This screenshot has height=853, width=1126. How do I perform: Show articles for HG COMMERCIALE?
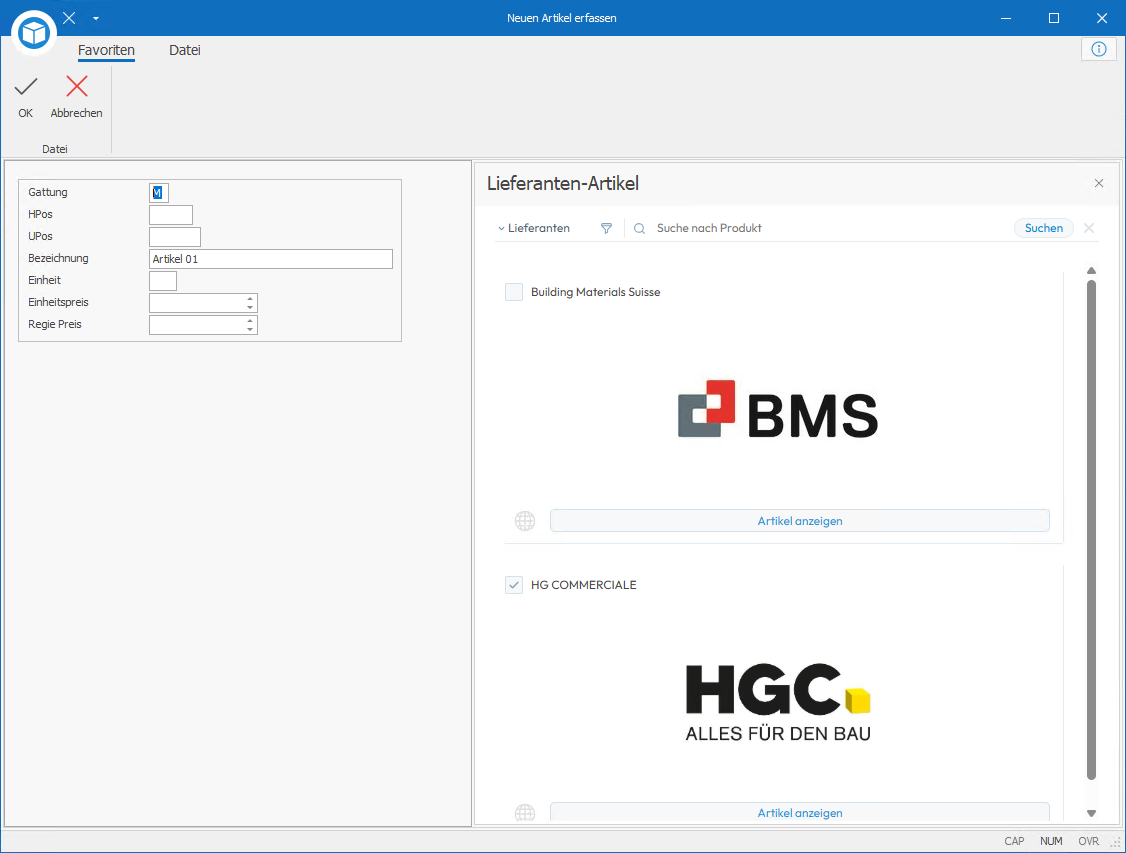pos(799,812)
